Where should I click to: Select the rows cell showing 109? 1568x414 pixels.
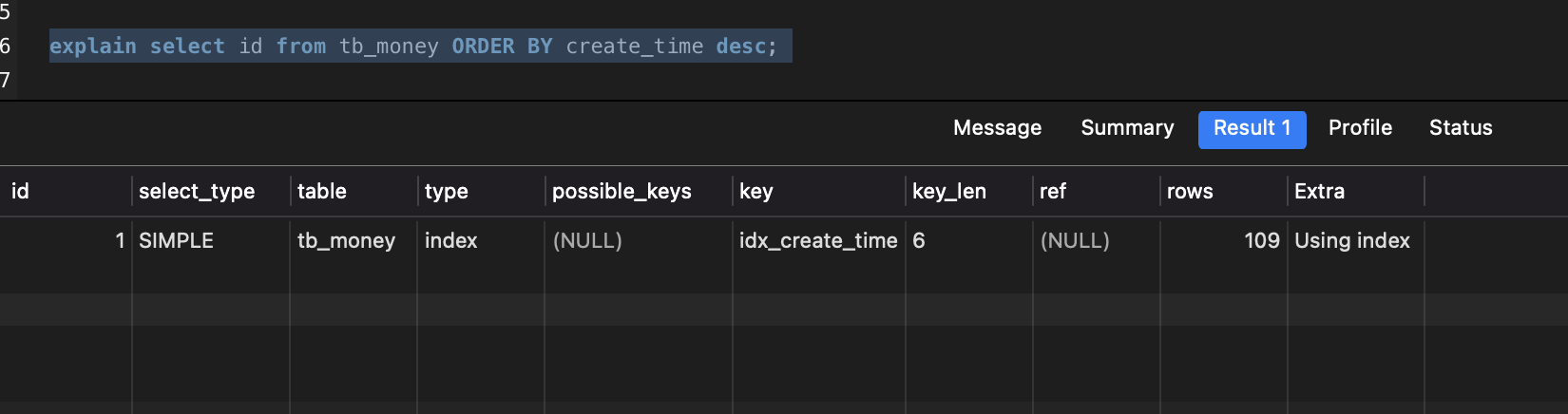[x=1261, y=241]
